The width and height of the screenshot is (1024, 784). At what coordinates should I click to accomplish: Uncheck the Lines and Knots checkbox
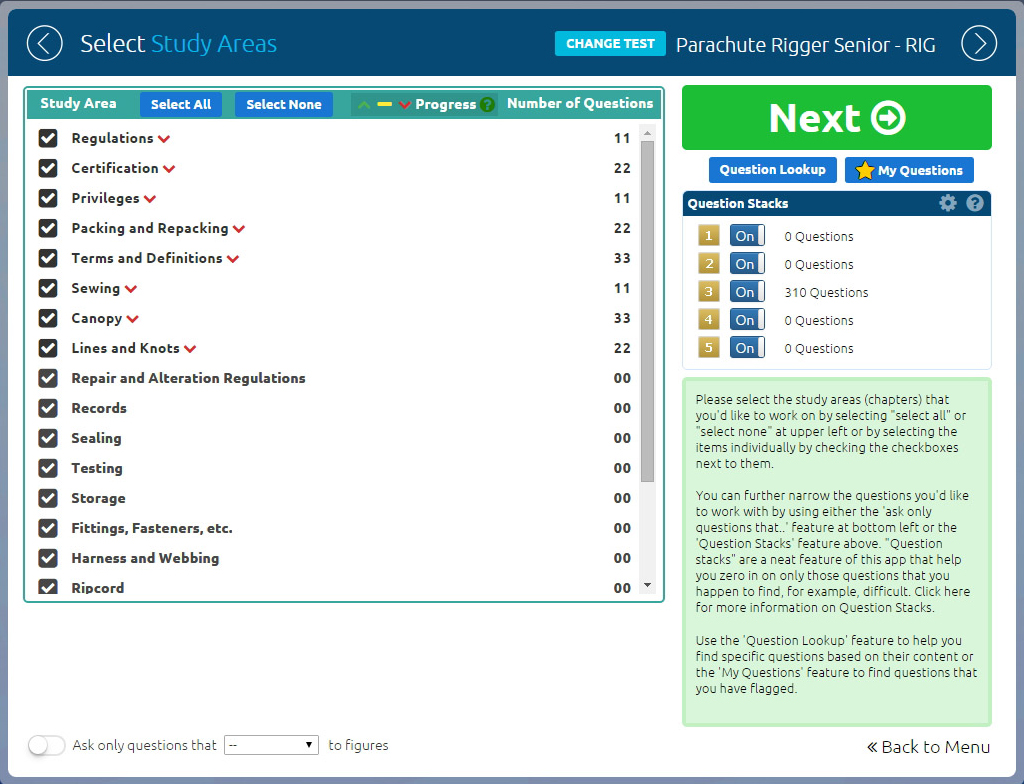coord(48,348)
